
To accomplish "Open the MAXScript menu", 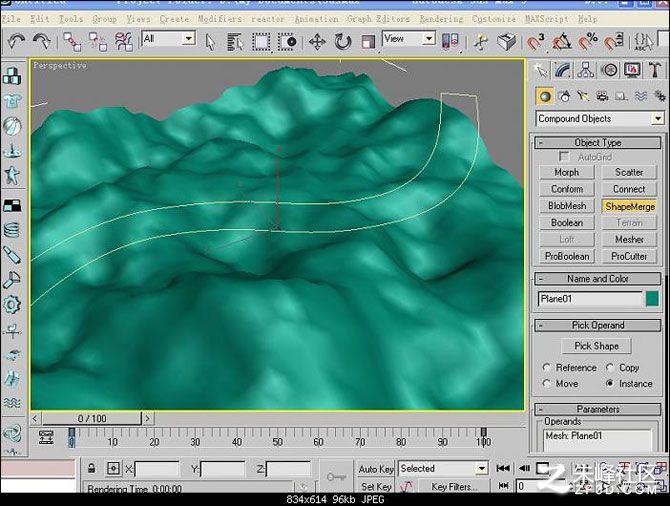I will coord(547,19).
